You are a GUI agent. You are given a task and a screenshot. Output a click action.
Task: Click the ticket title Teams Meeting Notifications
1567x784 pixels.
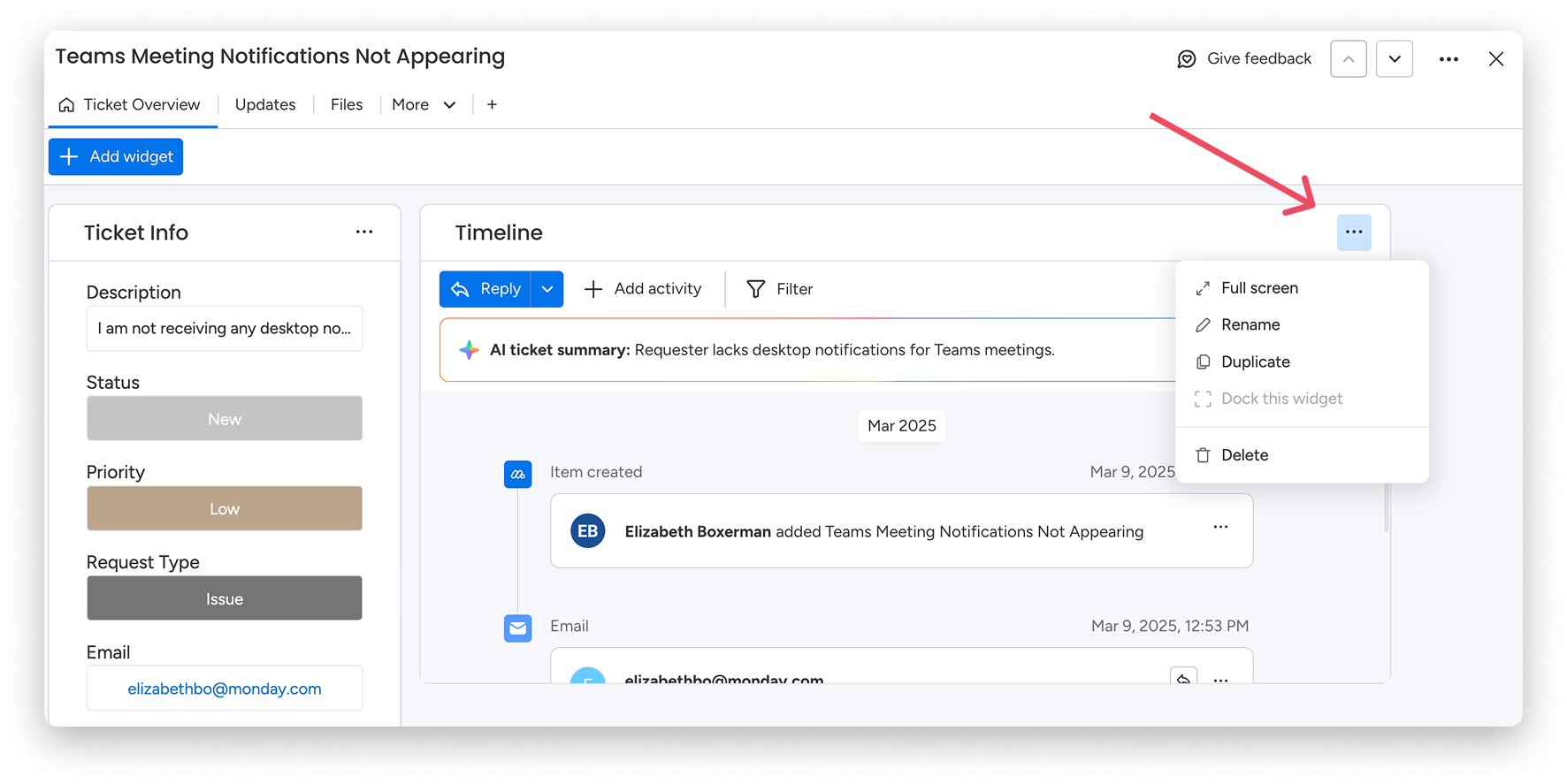click(280, 57)
